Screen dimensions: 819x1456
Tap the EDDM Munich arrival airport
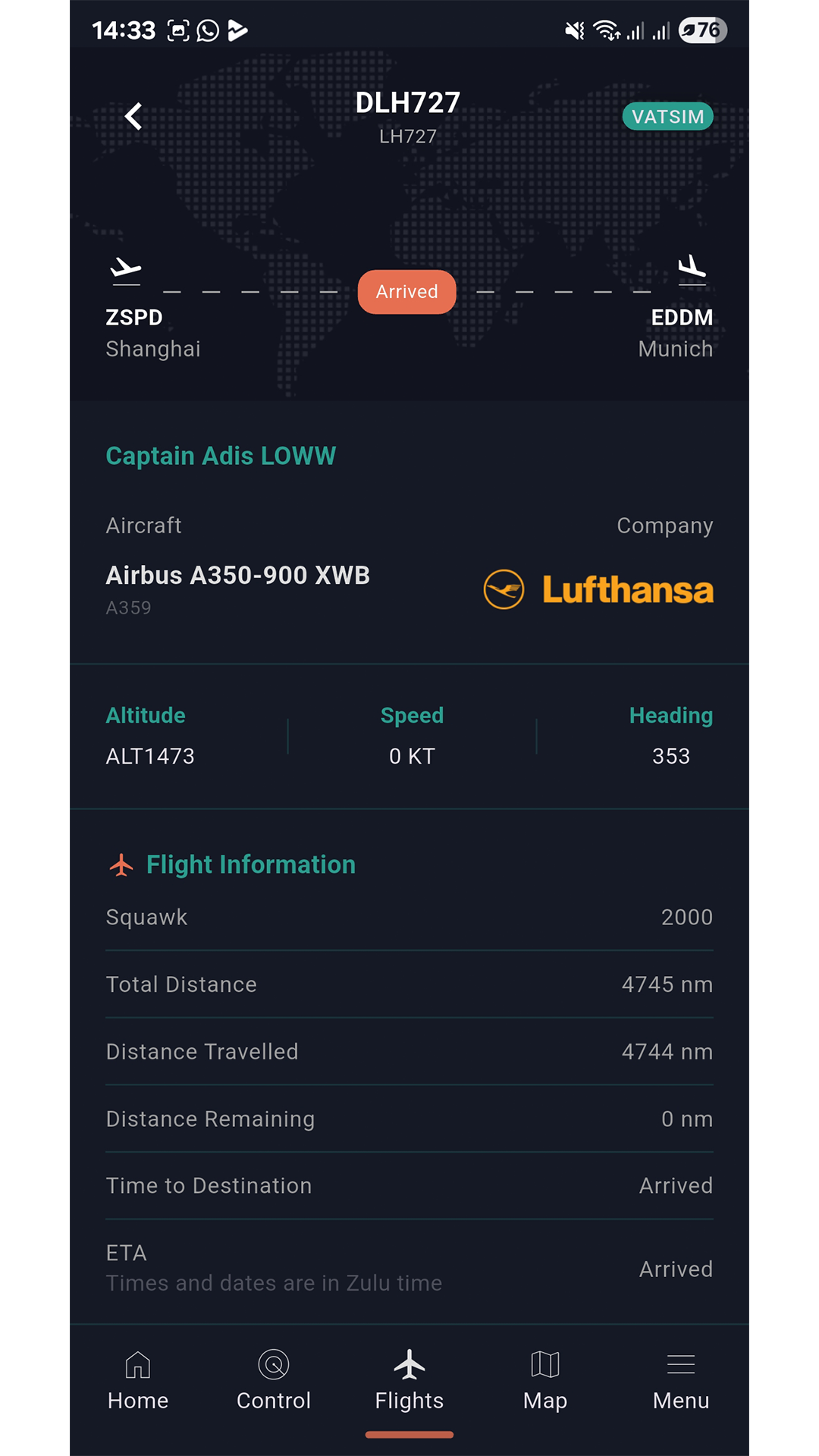tap(676, 333)
